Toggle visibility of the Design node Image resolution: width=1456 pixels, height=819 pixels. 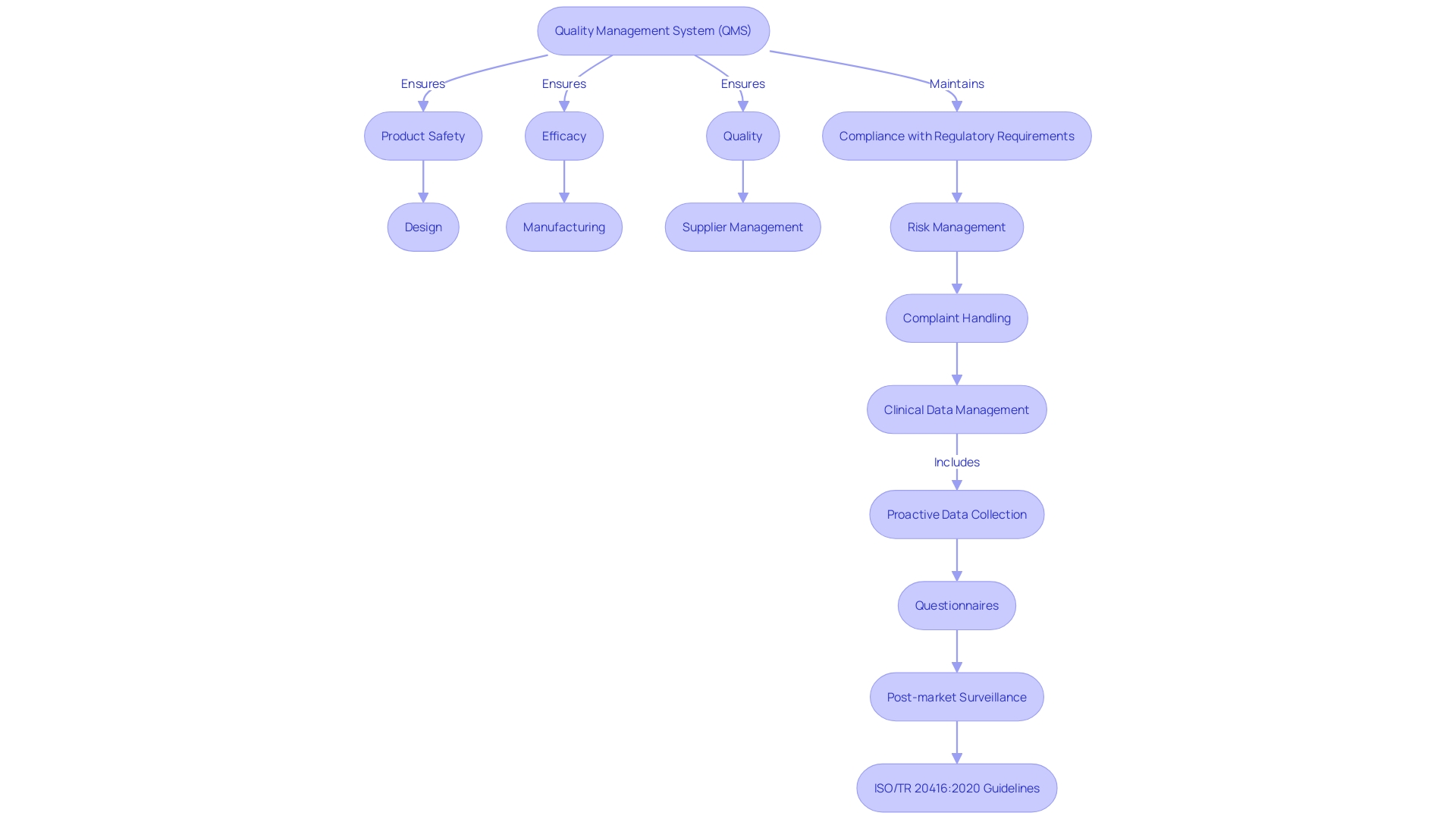(x=422, y=227)
